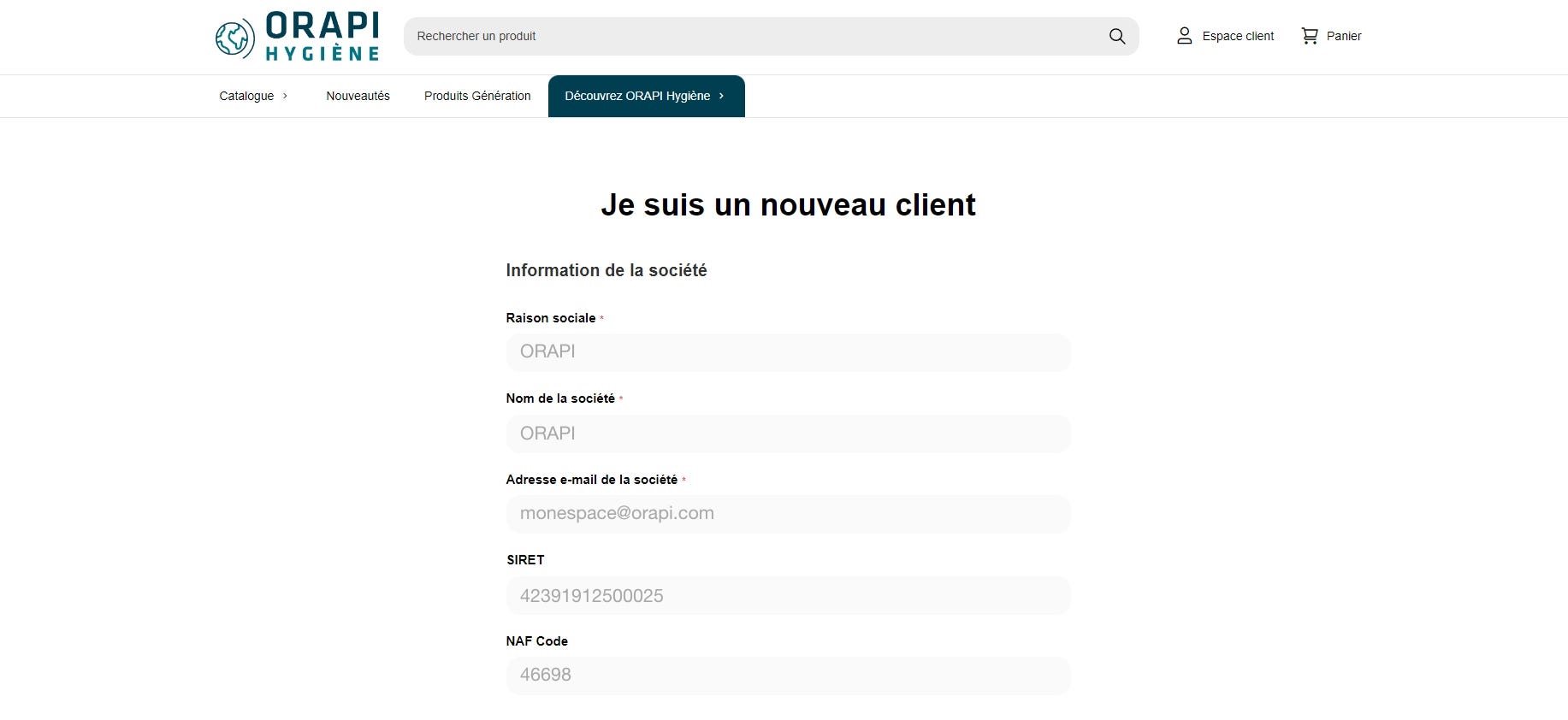
Task: Open Découvrez ORAPI Hygiène tab
Action: pyautogui.click(x=646, y=96)
